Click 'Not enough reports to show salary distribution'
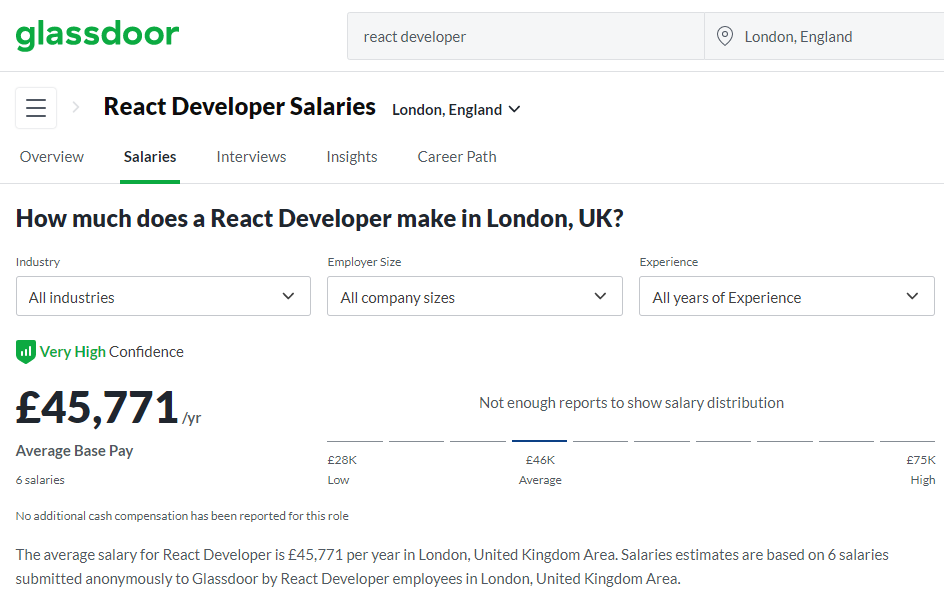Screen dimensions: 944x604 click(632, 403)
